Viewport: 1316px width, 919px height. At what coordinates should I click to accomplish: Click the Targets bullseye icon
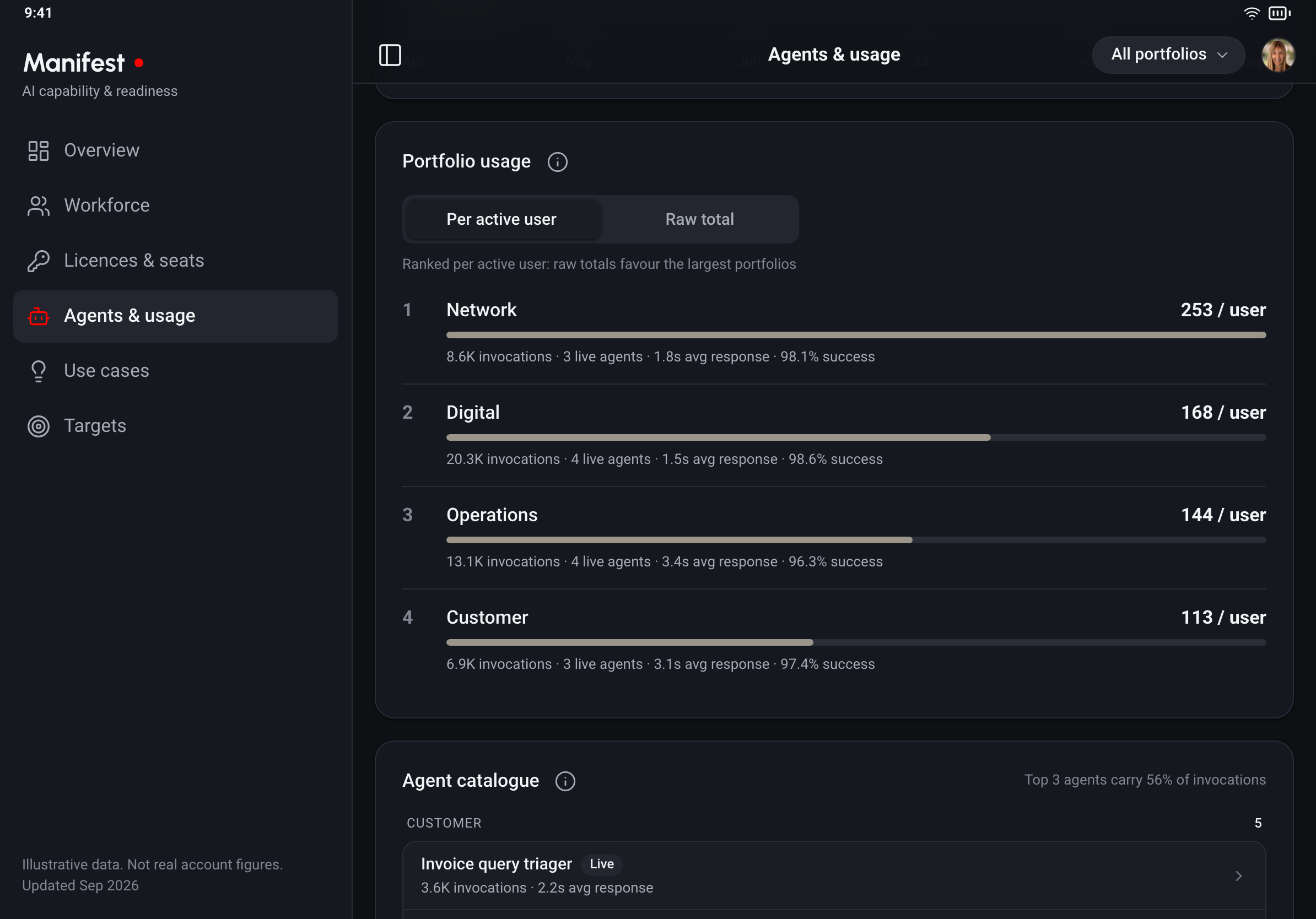coord(39,426)
